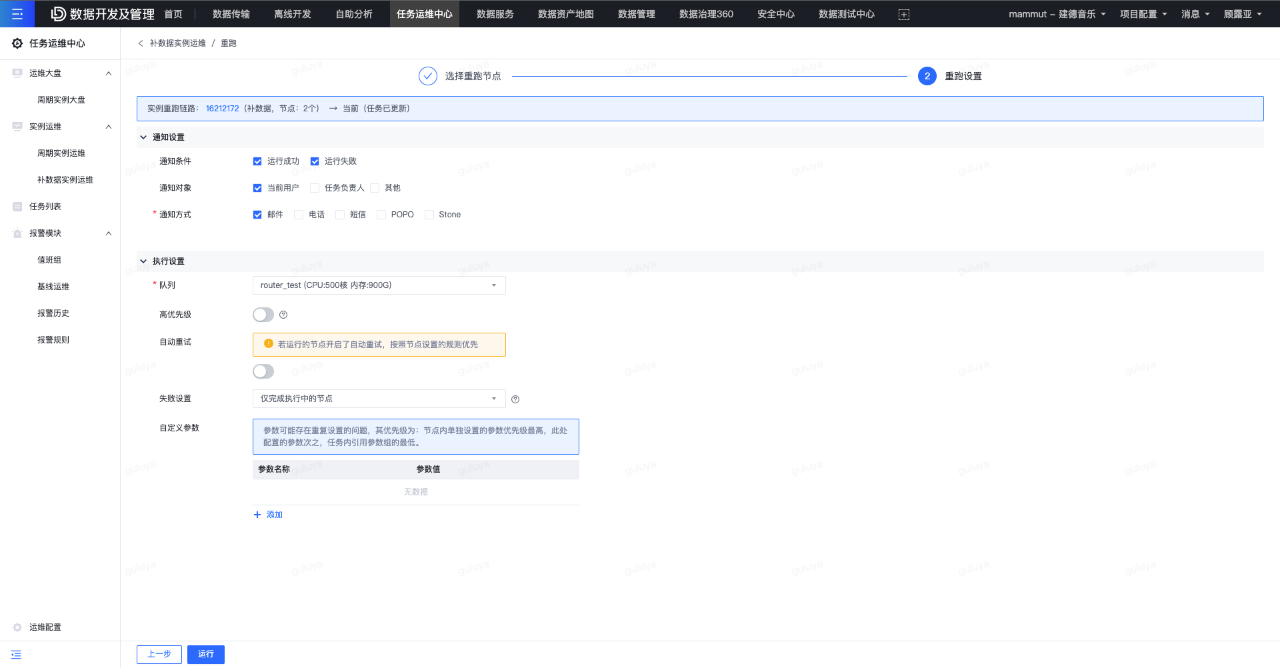Click the 任务列表 icon in sidebar
Screen dimensions: 1280x668
pyautogui.click(x=17, y=207)
